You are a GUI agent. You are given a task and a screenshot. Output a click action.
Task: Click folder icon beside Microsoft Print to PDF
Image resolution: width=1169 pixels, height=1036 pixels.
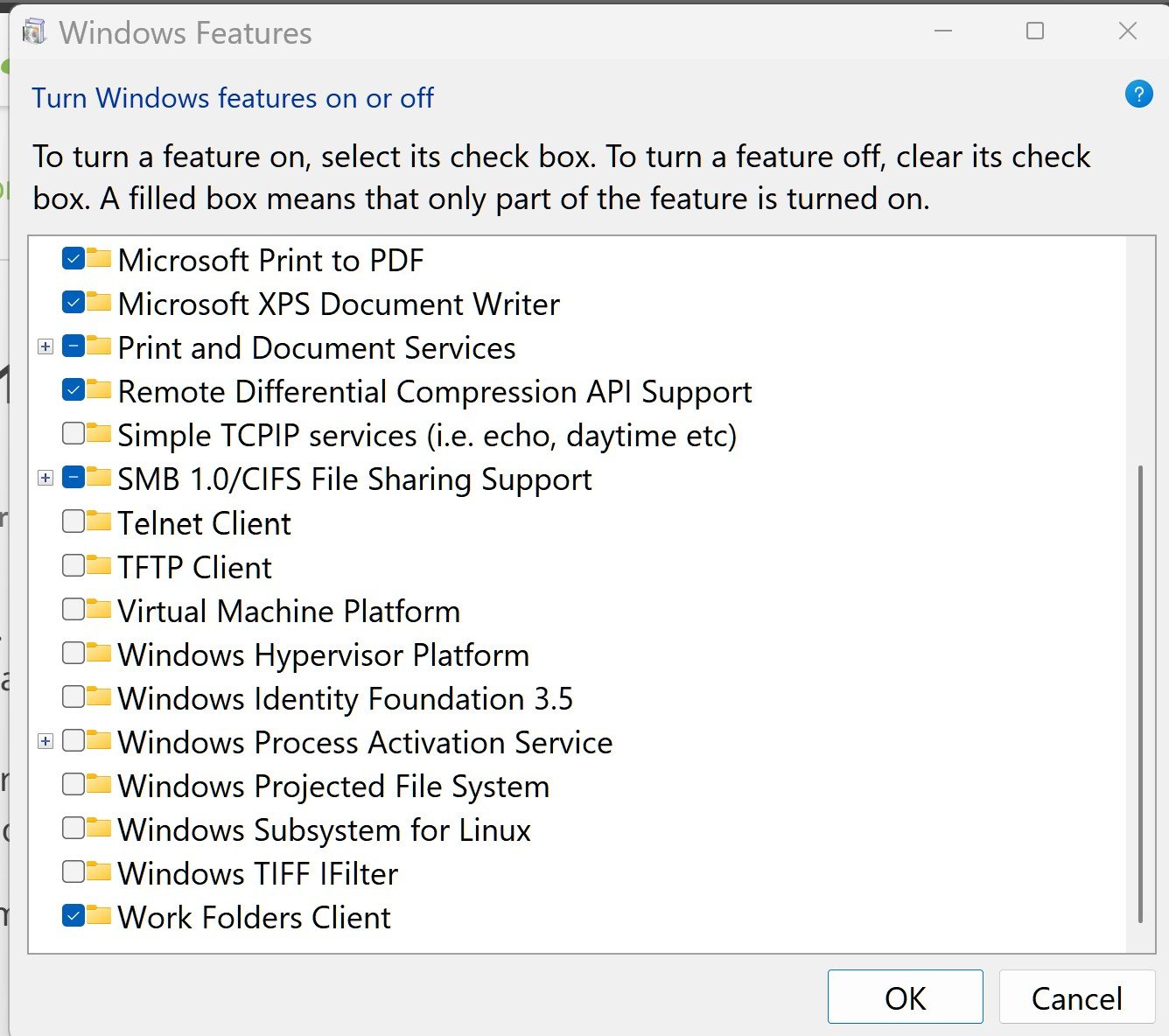pos(99,258)
